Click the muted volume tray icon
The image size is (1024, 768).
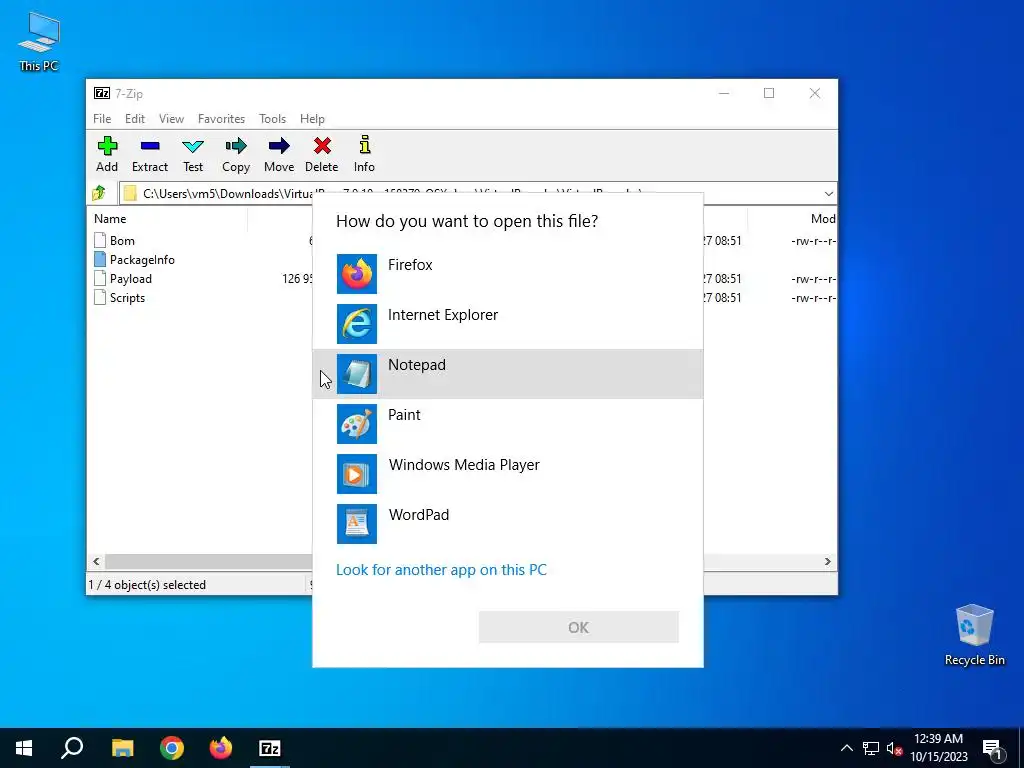[894, 748]
